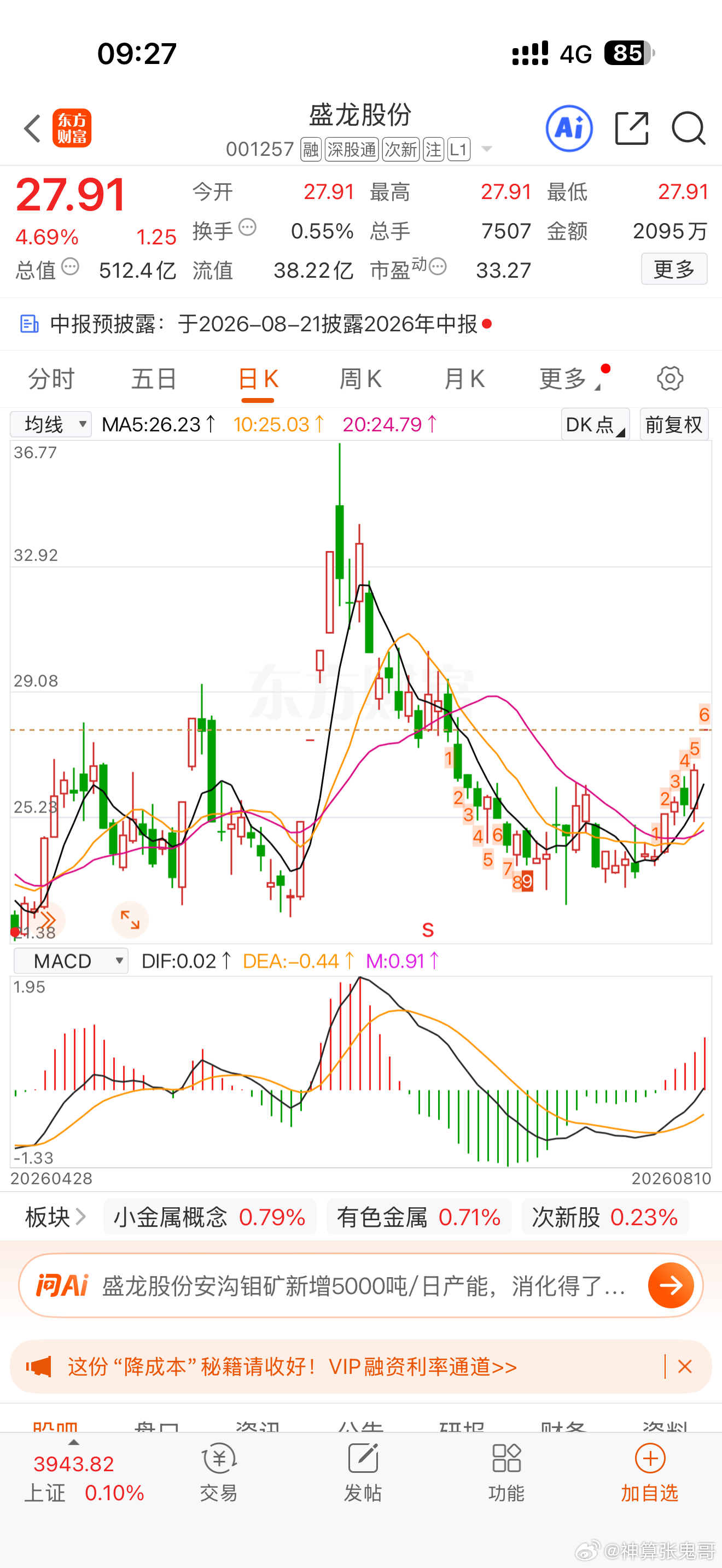This screenshot has height=1568, width=722.
Task: Tap the stock name 盛龙股份
Action: click(x=360, y=115)
